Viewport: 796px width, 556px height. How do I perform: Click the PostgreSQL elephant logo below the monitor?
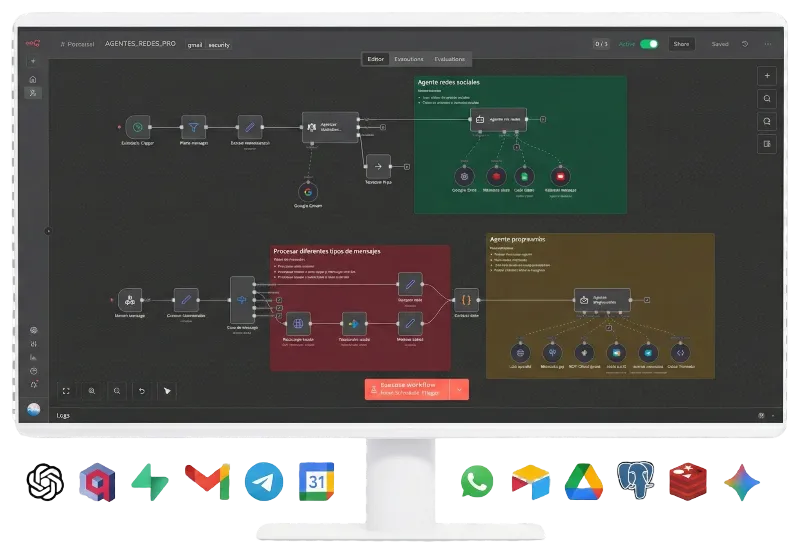pyautogui.click(x=636, y=480)
